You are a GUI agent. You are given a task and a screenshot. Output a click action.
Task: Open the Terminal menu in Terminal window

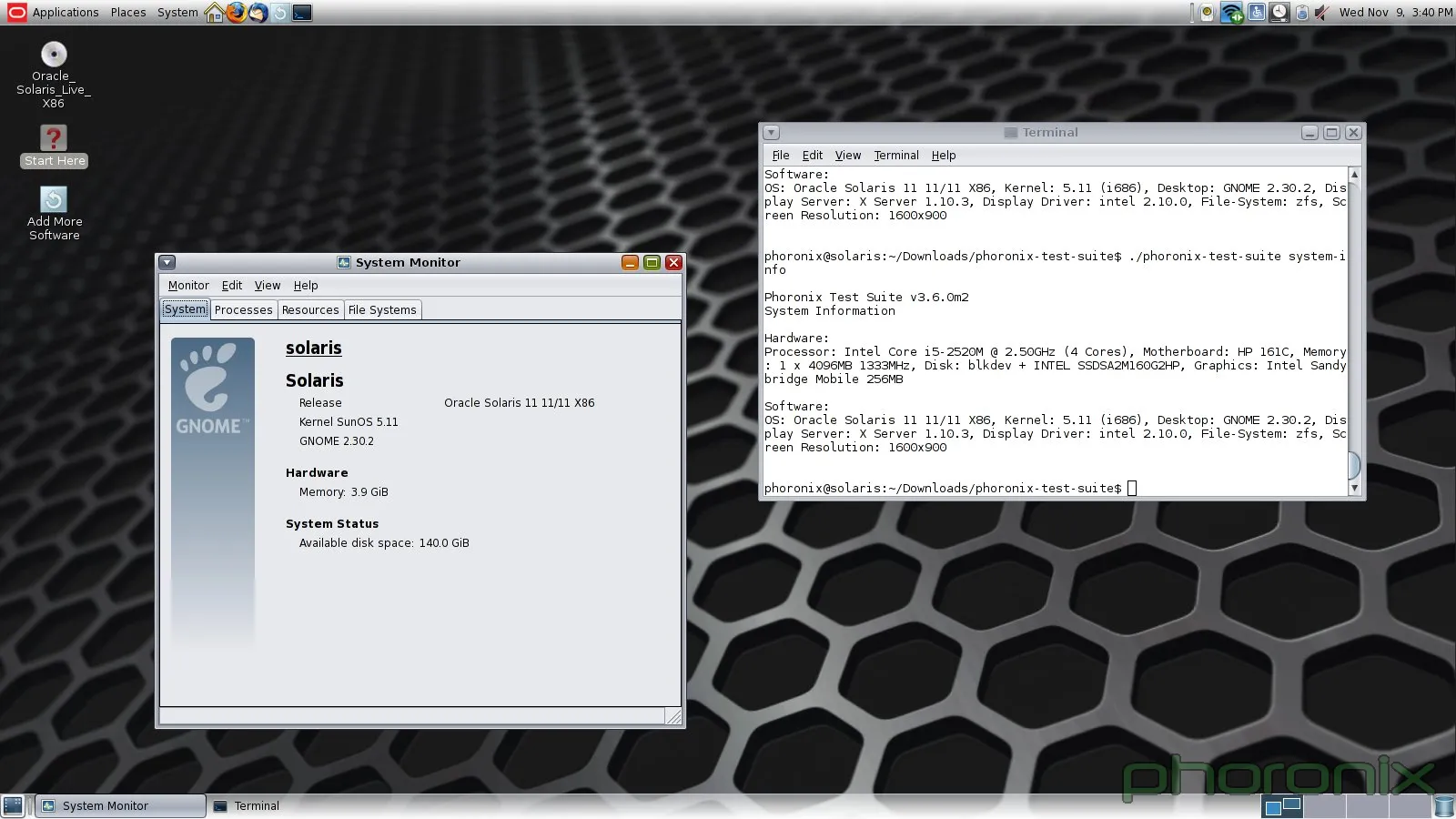pyautogui.click(x=896, y=155)
